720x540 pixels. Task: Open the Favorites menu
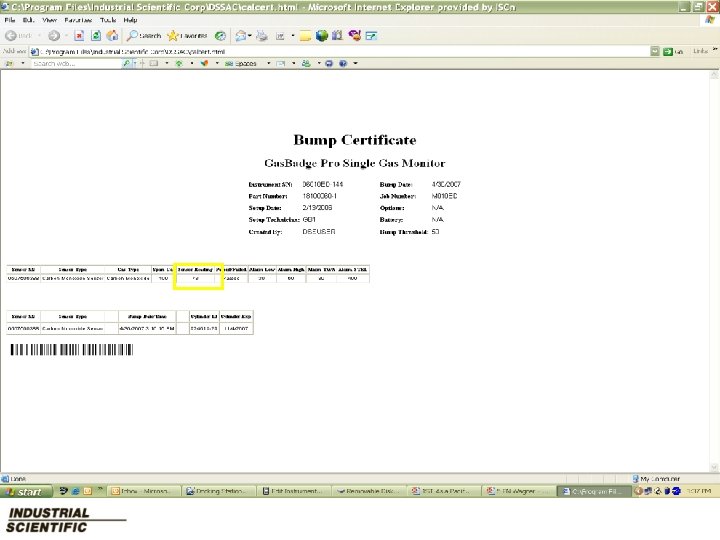(x=78, y=20)
